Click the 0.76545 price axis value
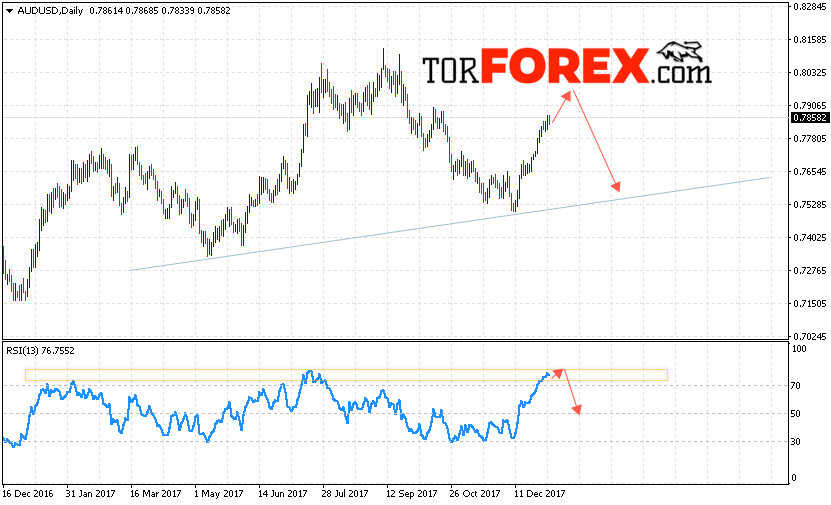 810,172
